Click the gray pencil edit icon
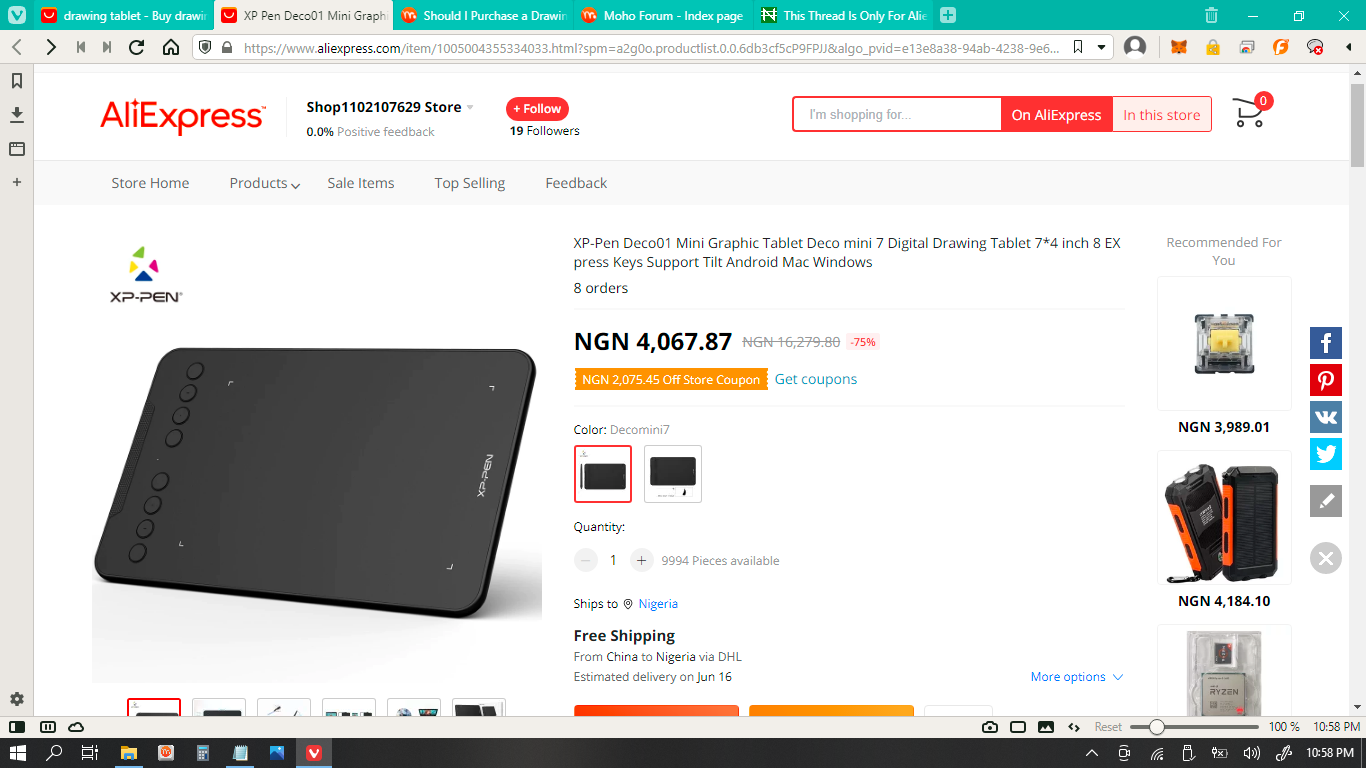 point(1326,501)
